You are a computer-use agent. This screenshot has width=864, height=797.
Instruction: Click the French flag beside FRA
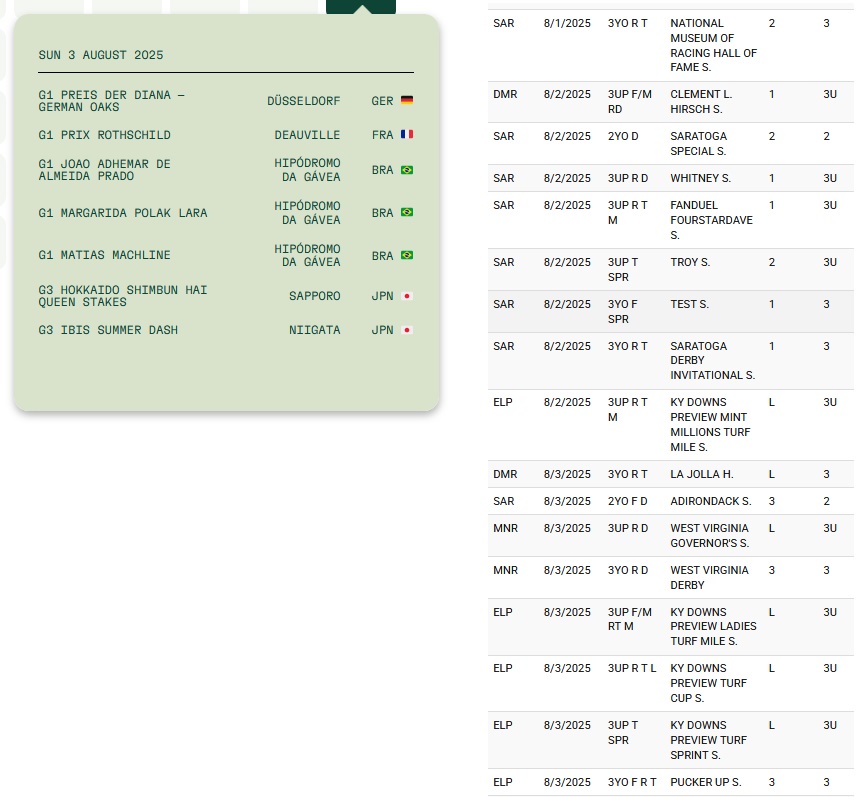click(407, 134)
